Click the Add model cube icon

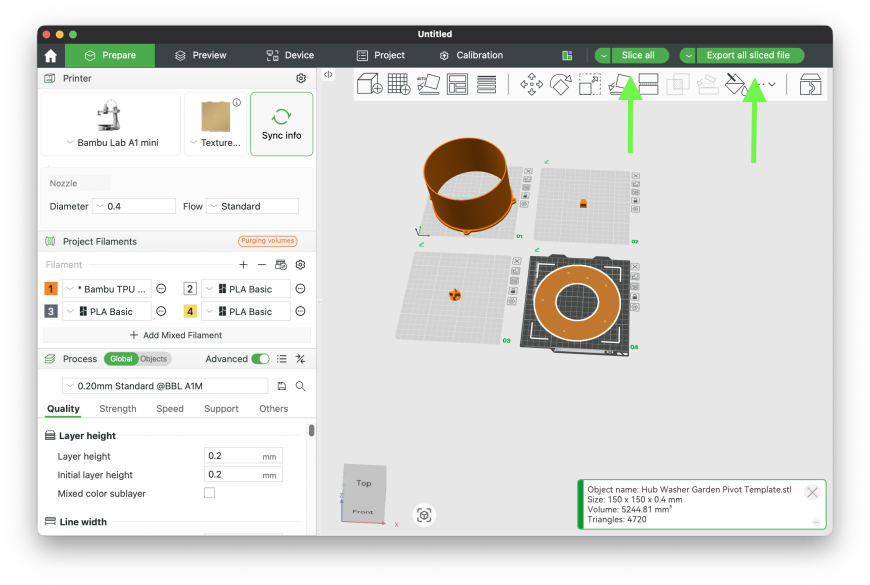click(x=369, y=84)
